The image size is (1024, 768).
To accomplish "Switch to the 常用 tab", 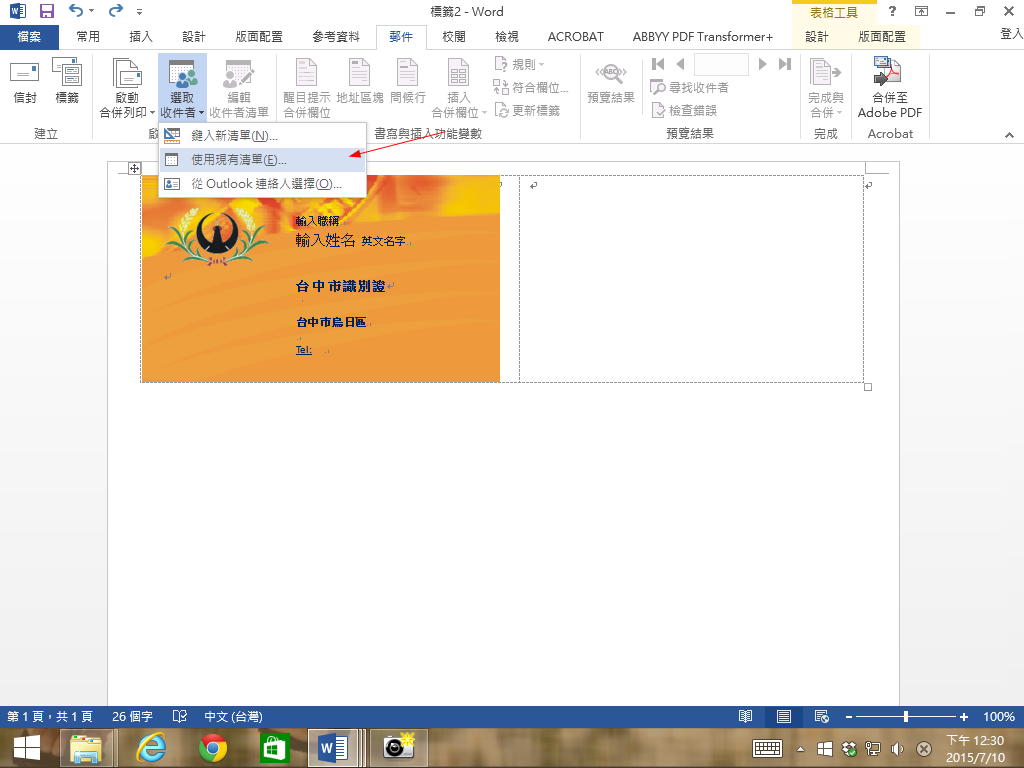I will click(x=88, y=37).
